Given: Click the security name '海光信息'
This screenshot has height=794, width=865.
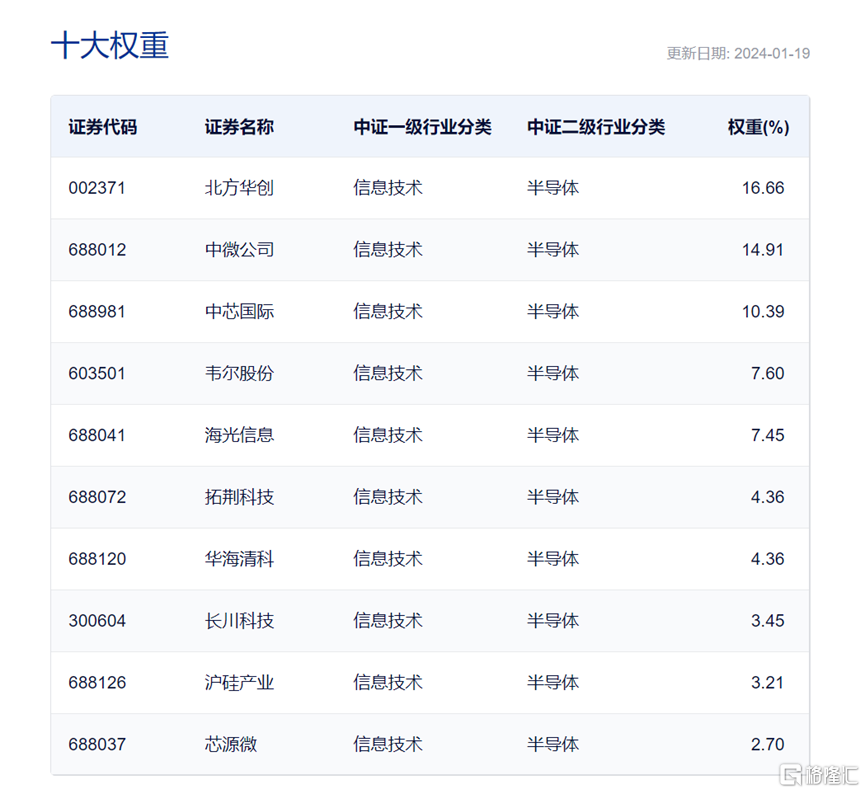Looking at the screenshot, I should (239, 435).
